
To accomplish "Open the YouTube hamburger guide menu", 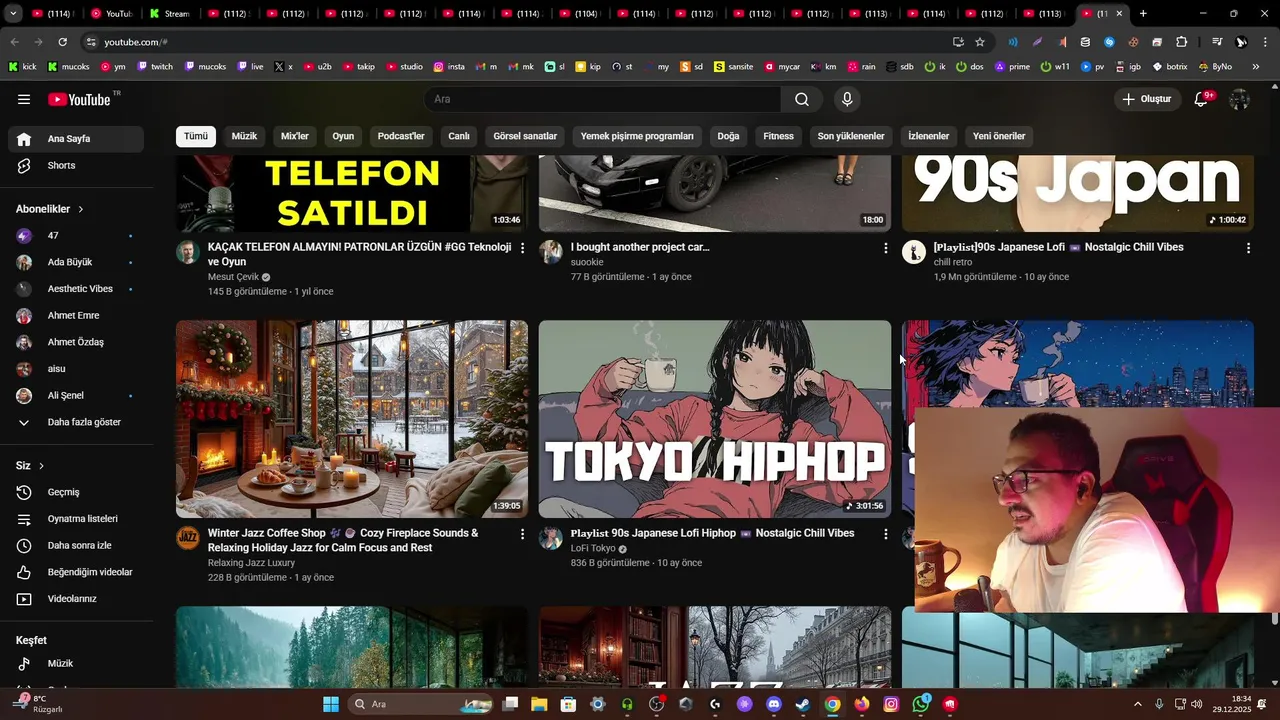I will pyautogui.click(x=24, y=99).
